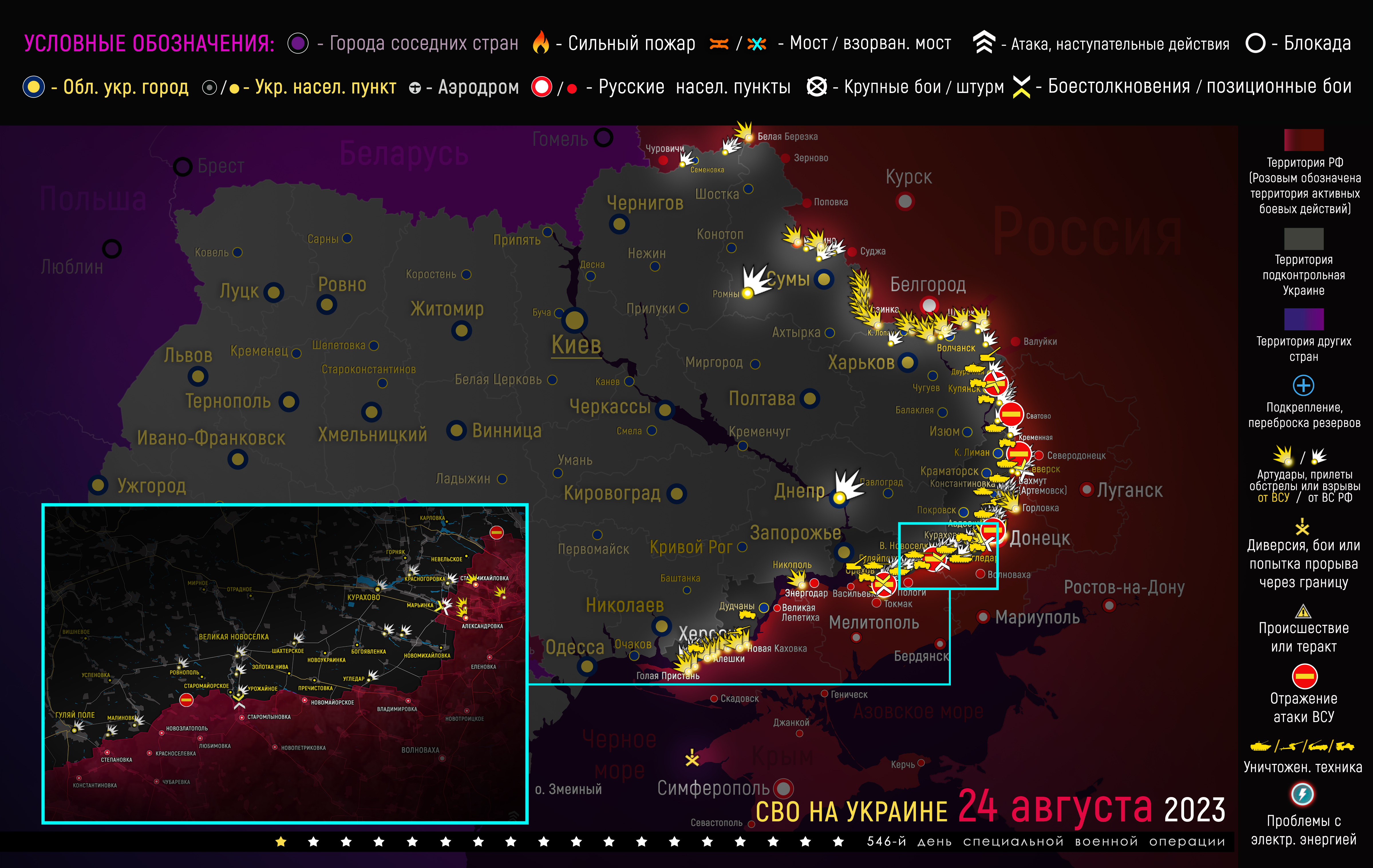
Task: Click the electricity problems lightning icon
Action: [1302, 794]
